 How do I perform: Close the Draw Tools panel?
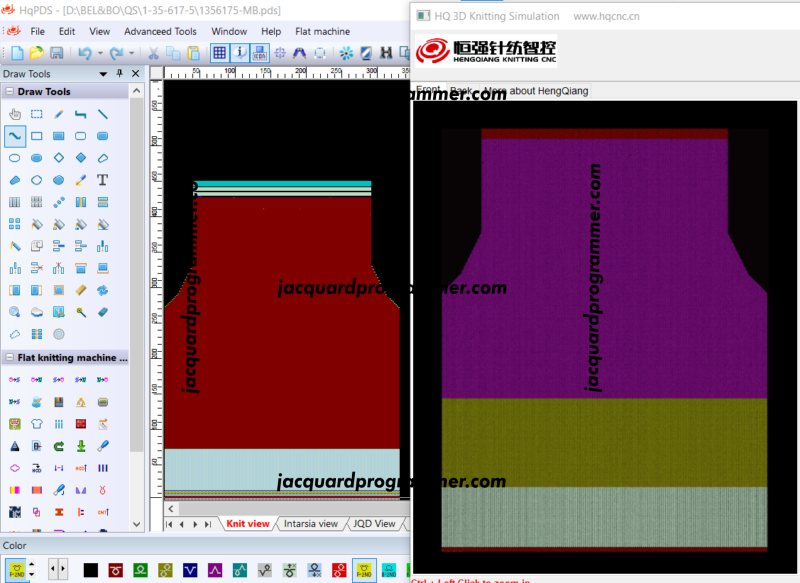point(136,73)
